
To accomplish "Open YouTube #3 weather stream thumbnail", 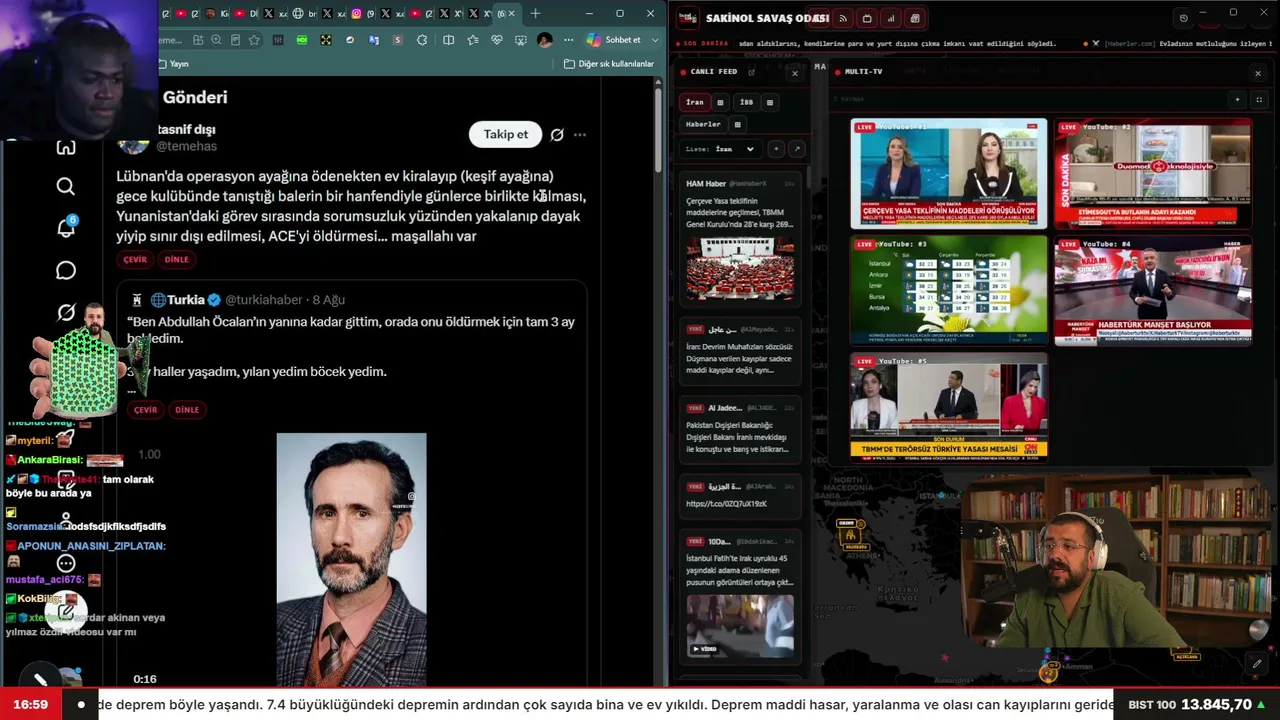I will pyautogui.click(x=948, y=290).
